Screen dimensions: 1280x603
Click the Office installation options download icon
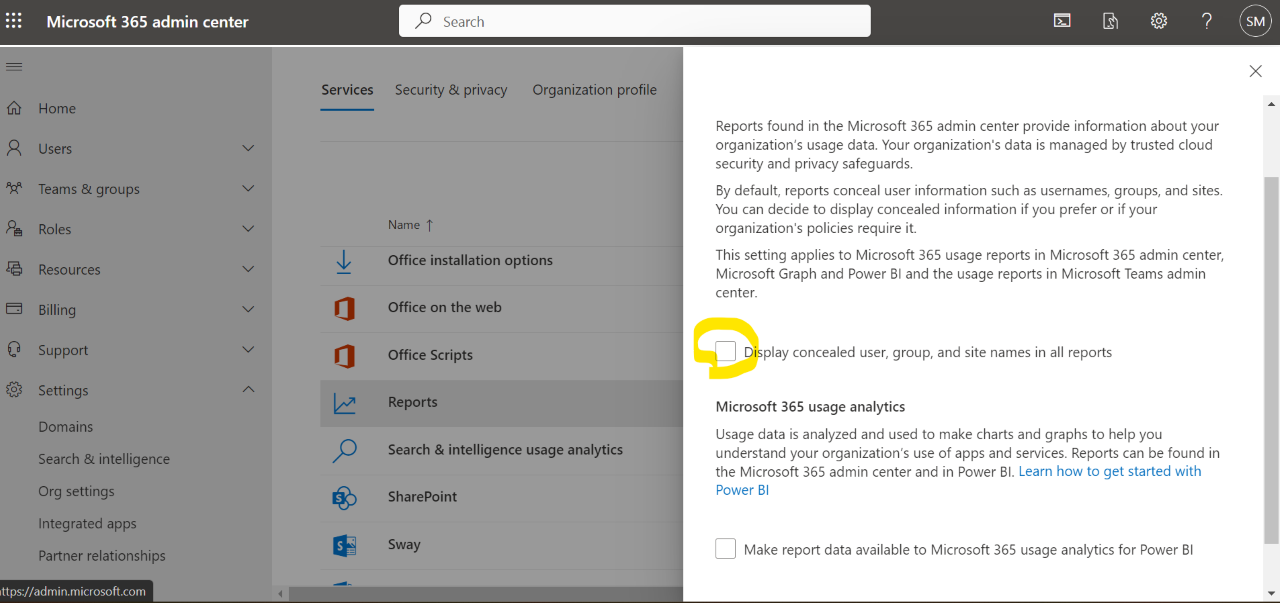[x=344, y=261]
